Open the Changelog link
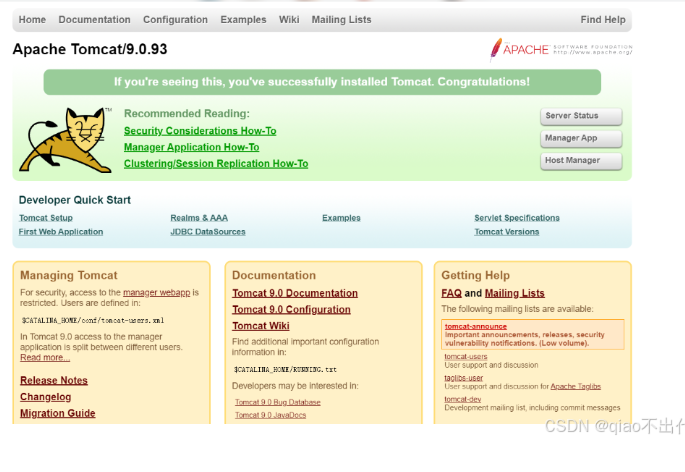This screenshot has height=472, width=685. pyautogui.click(x=45, y=397)
